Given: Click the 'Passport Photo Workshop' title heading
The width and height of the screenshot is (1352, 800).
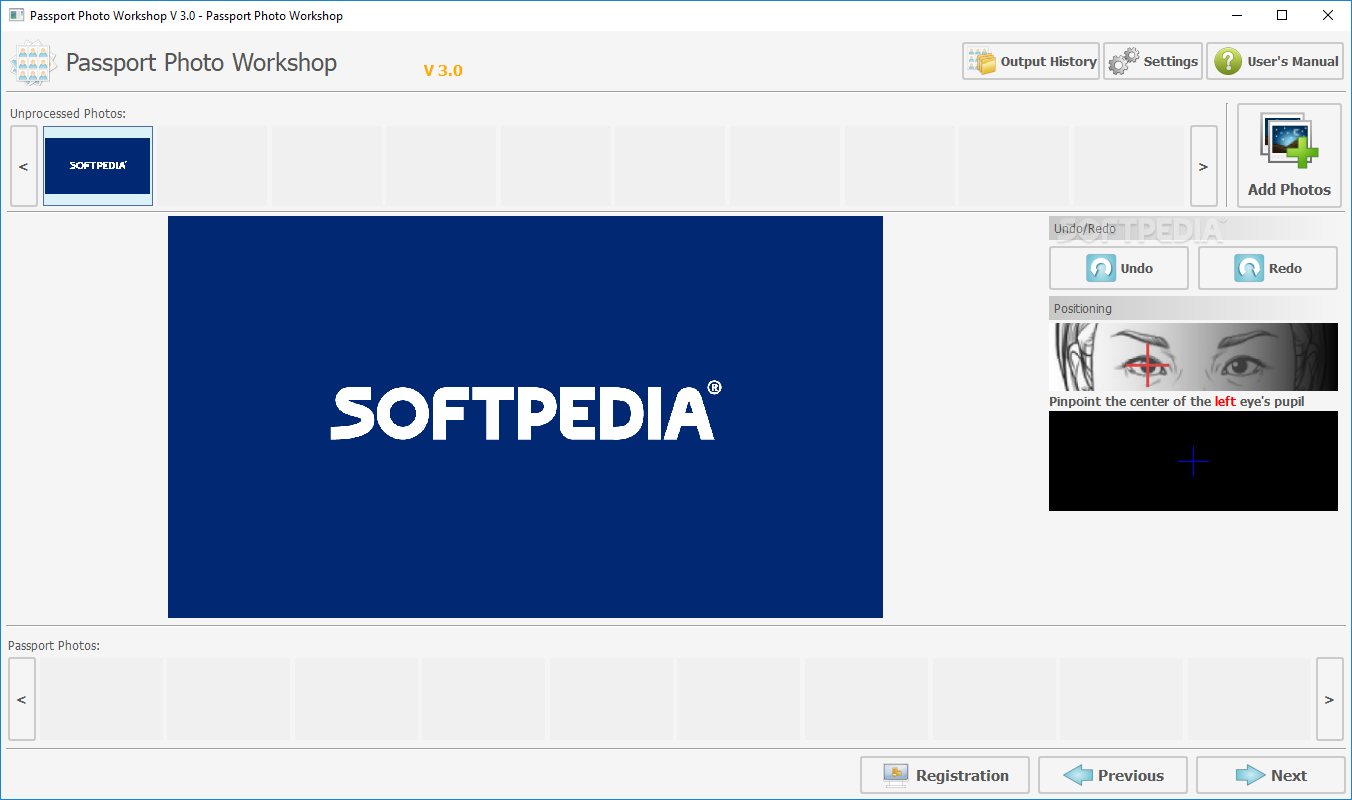Looking at the screenshot, I should click(201, 62).
